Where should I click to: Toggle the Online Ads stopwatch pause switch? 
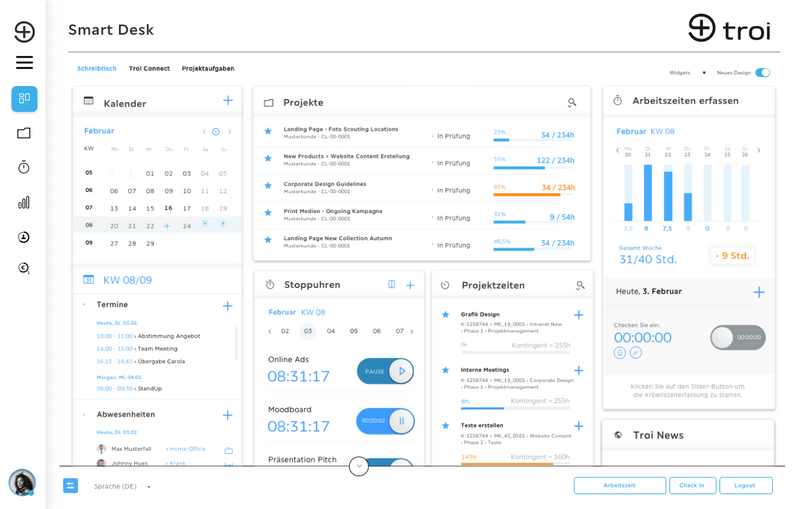pos(385,371)
